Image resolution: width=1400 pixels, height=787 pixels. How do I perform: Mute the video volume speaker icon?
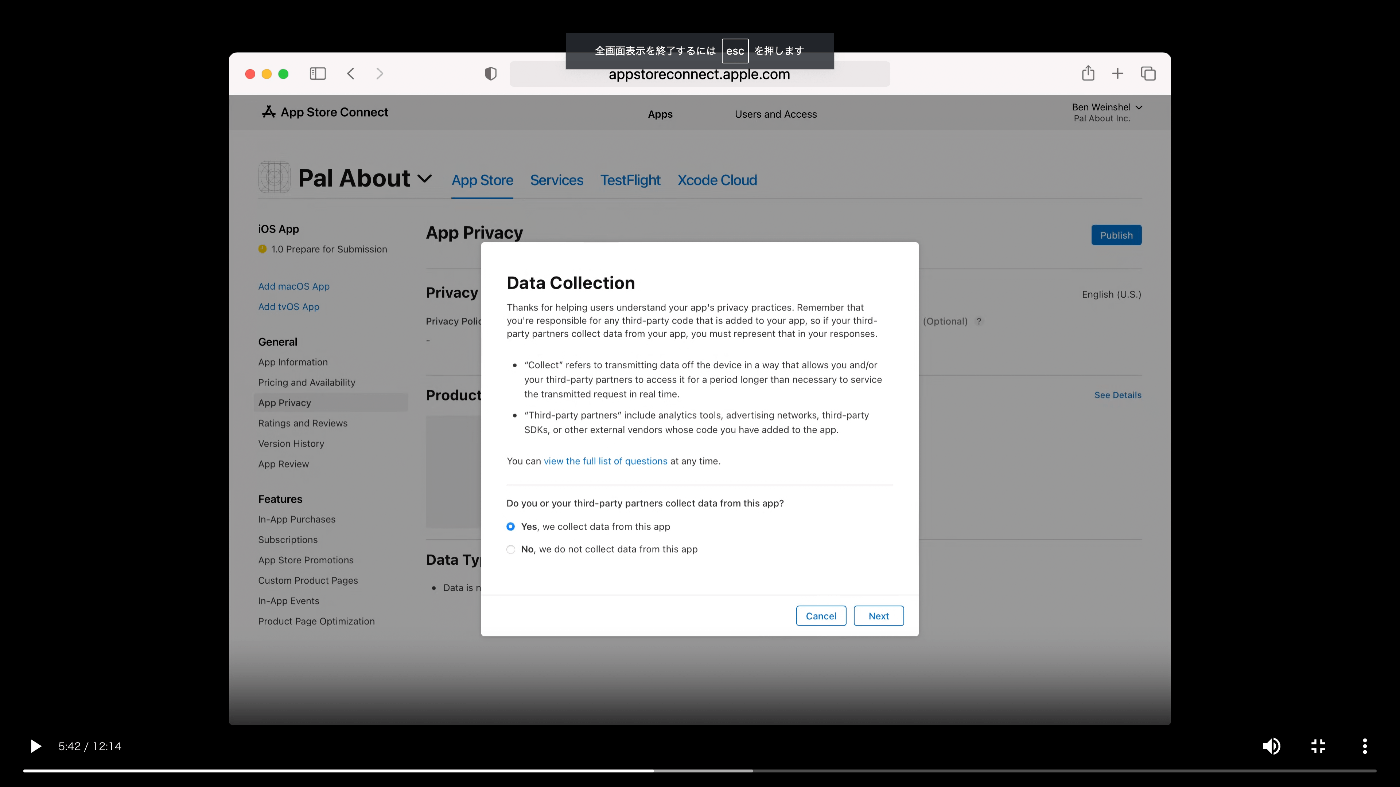coord(1271,746)
